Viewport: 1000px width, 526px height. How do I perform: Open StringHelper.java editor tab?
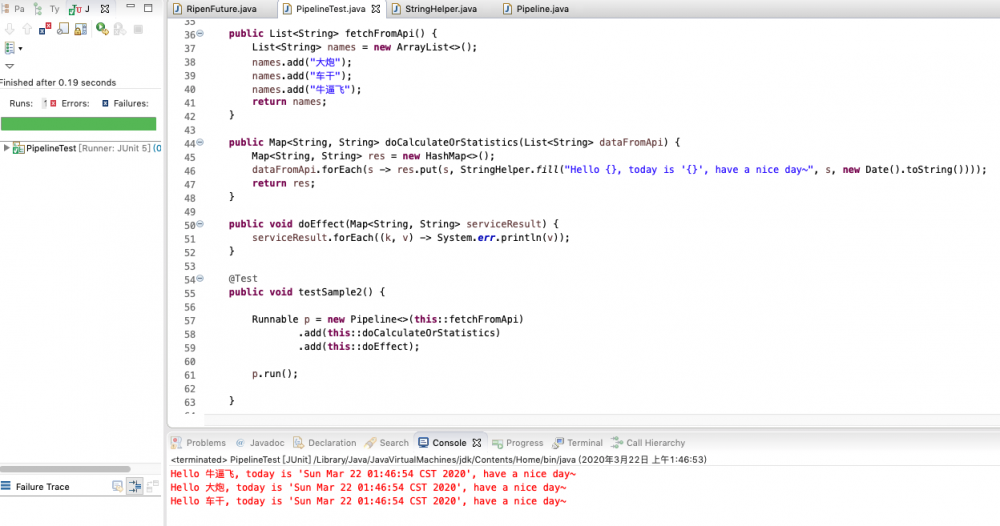pyautogui.click(x=434, y=9)
